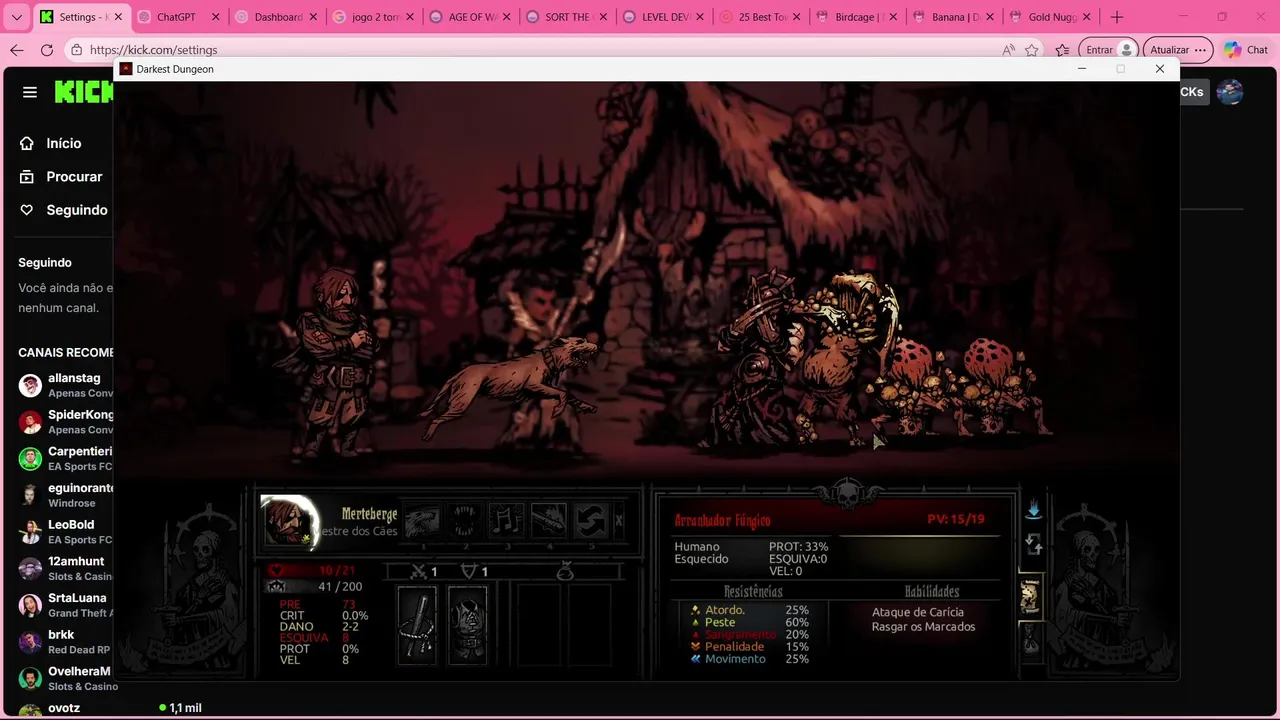This screenshot has width=1280, height=720.
Task: Click the Atualizar browser button
Action: click(x=1177, y=50)
